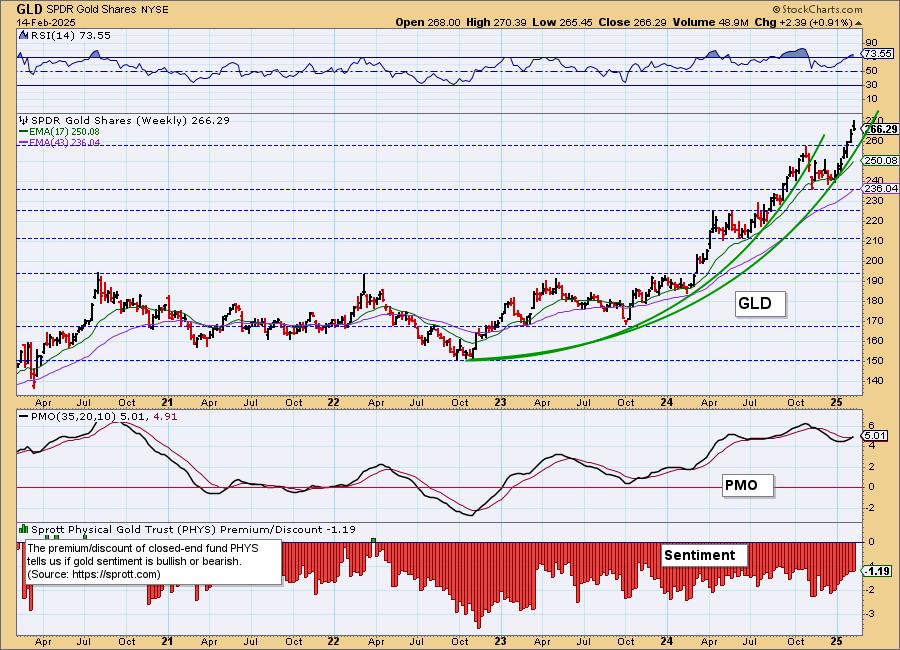Click the StockCharts.com copyright text

point(817,9)
